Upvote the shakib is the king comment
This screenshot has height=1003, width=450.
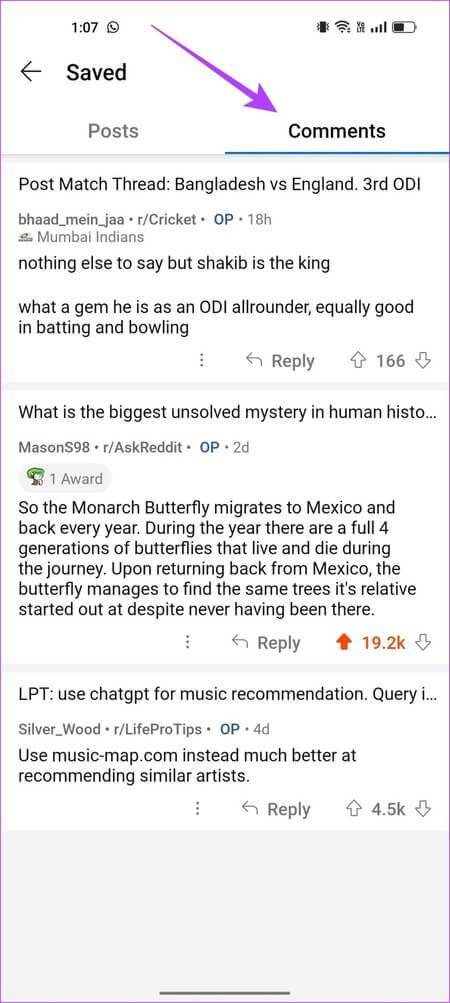point(357,361)
